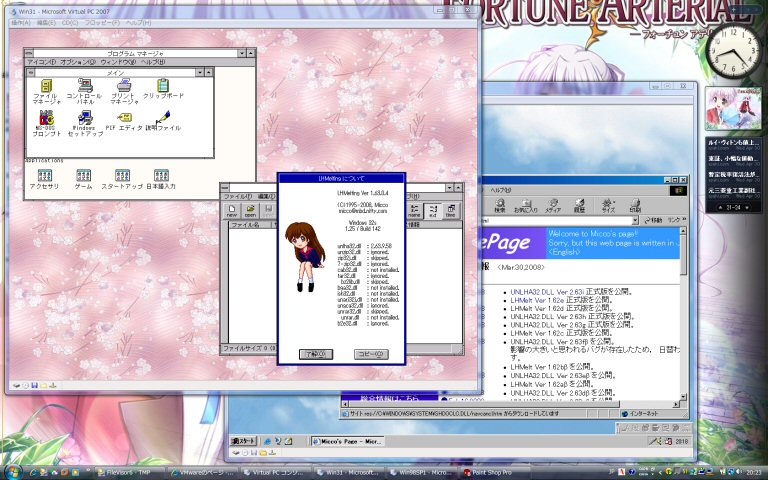Open the address bar dropdown in Internet Explorer
Image resolution: width=768 pixels, height=480 pixels.
coord(635,221)
